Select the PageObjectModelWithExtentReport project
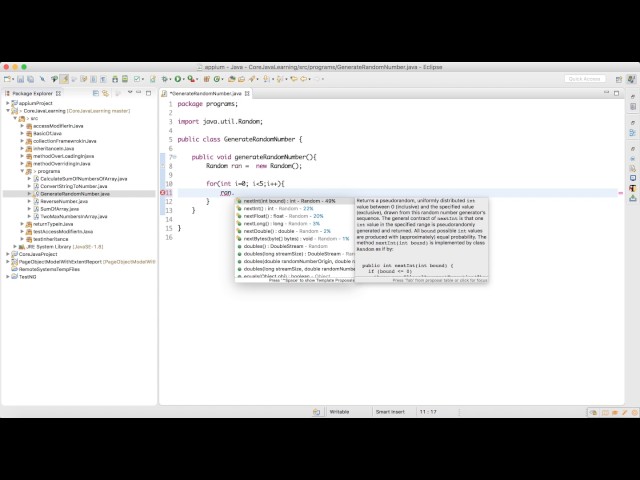Image resolution: width=640 pixels, height=480 pixels. [x=87, y=262]
